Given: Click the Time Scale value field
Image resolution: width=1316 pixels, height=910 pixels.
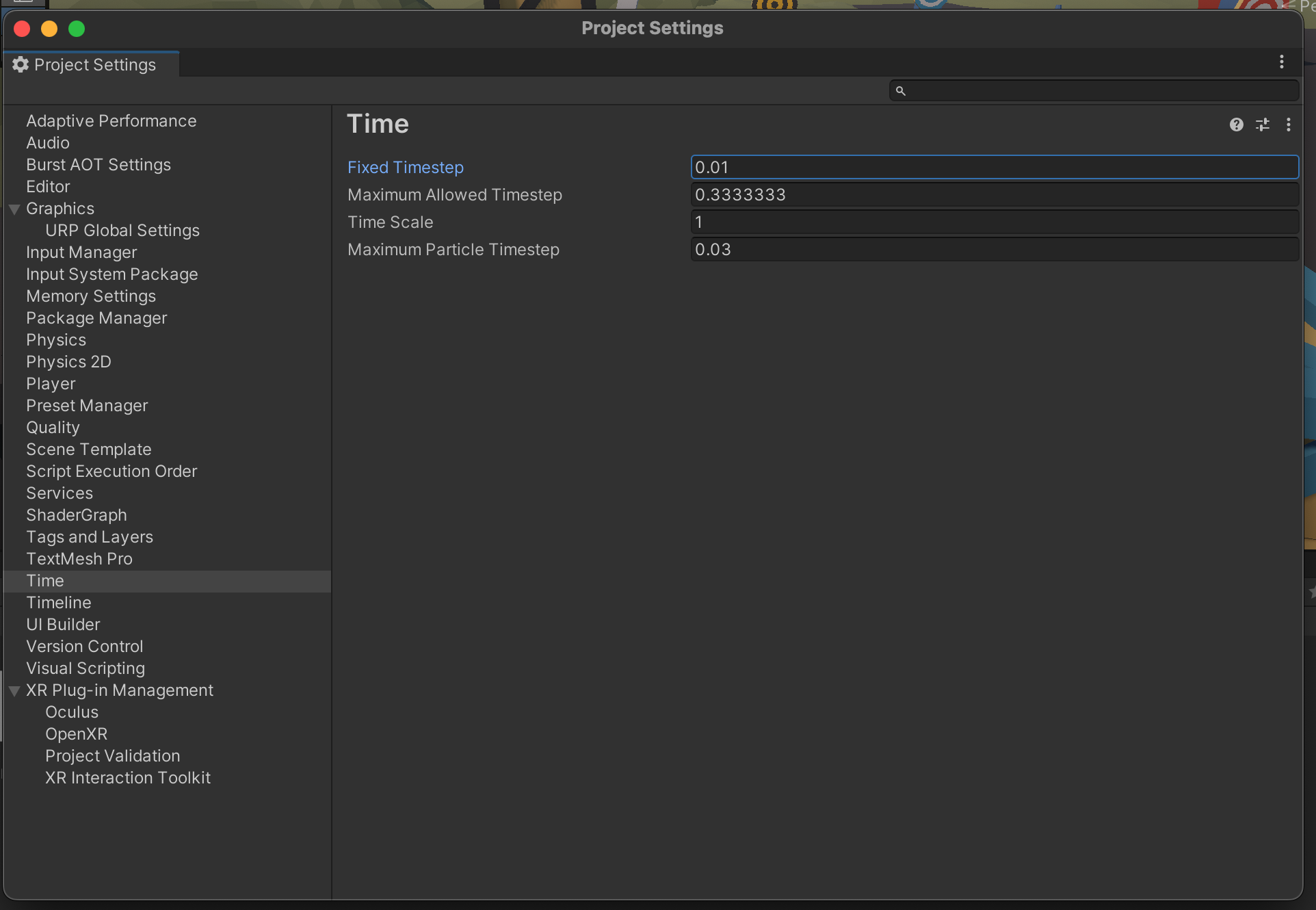Looking at the screenshot, I should coord(993,222).
